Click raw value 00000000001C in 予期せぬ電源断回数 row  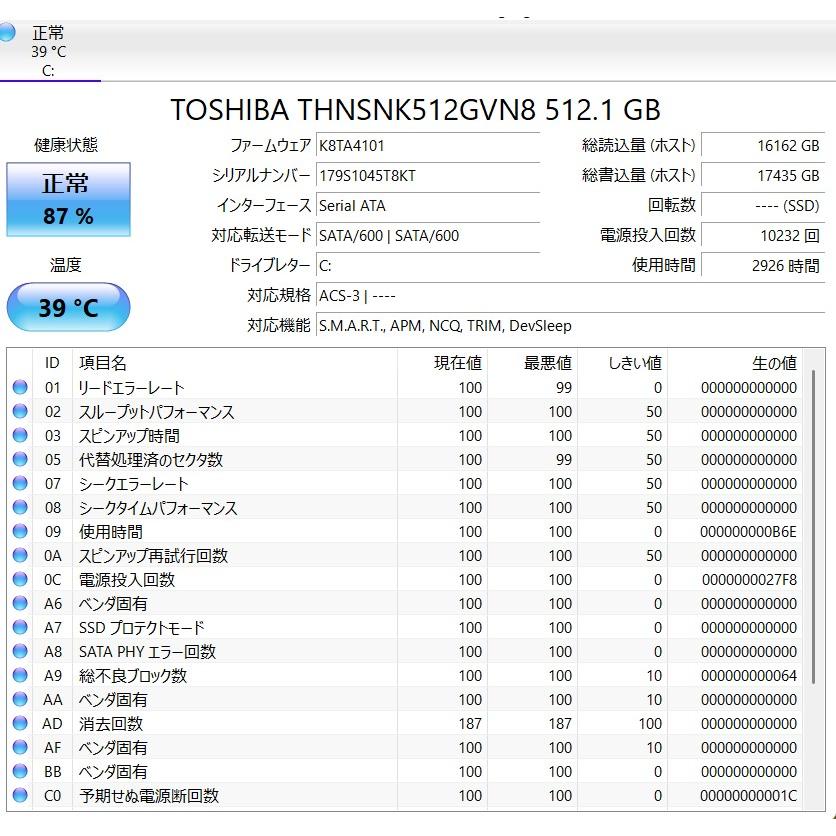point(749,795)
